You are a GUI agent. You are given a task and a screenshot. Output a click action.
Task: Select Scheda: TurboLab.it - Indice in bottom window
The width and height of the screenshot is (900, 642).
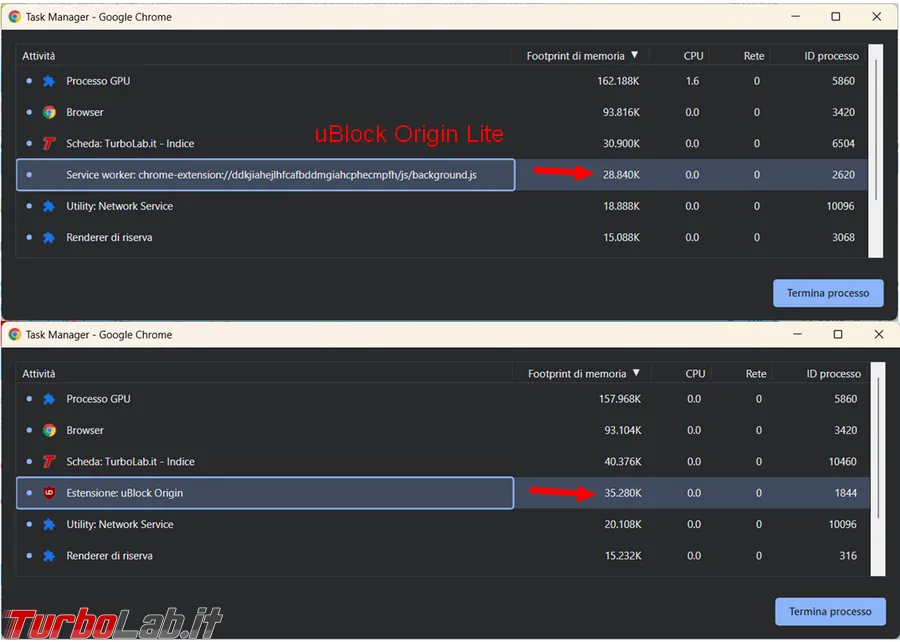click(x=130, y=461)
